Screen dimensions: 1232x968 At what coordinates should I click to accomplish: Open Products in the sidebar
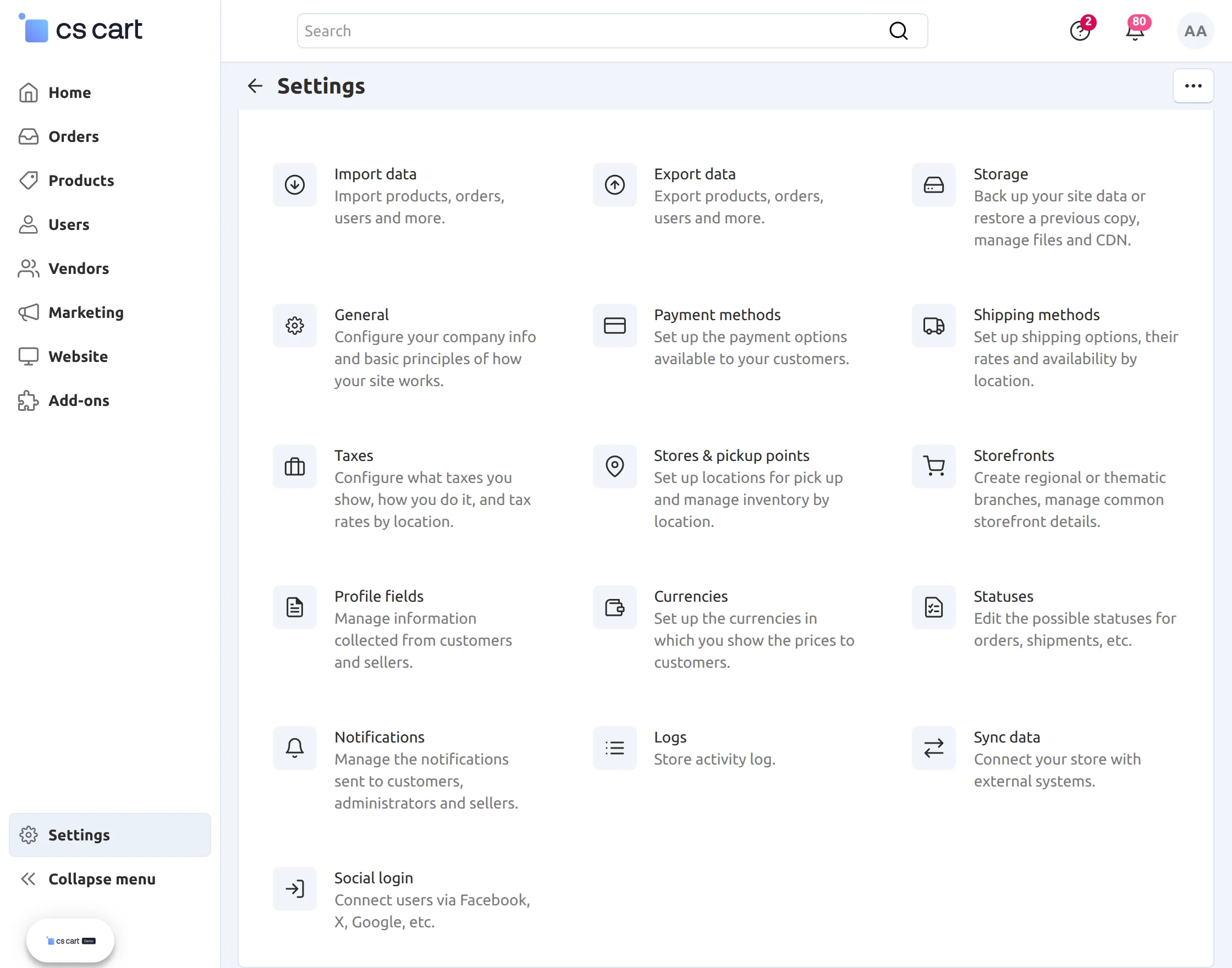81,180
